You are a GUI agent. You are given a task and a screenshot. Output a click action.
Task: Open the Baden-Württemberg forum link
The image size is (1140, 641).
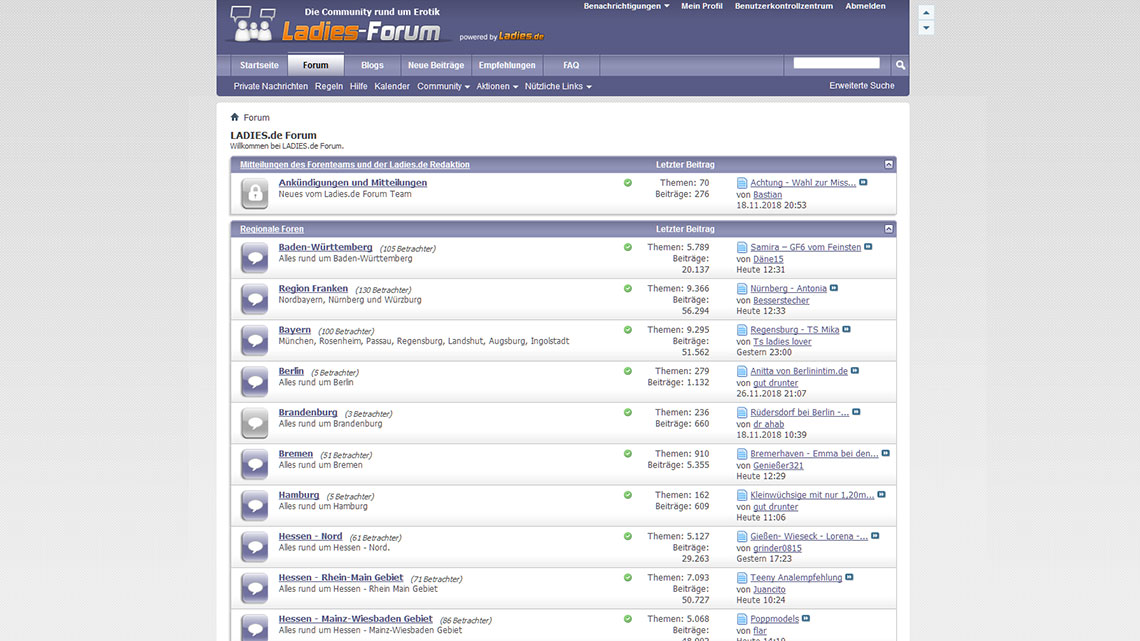tap(325, 247)
